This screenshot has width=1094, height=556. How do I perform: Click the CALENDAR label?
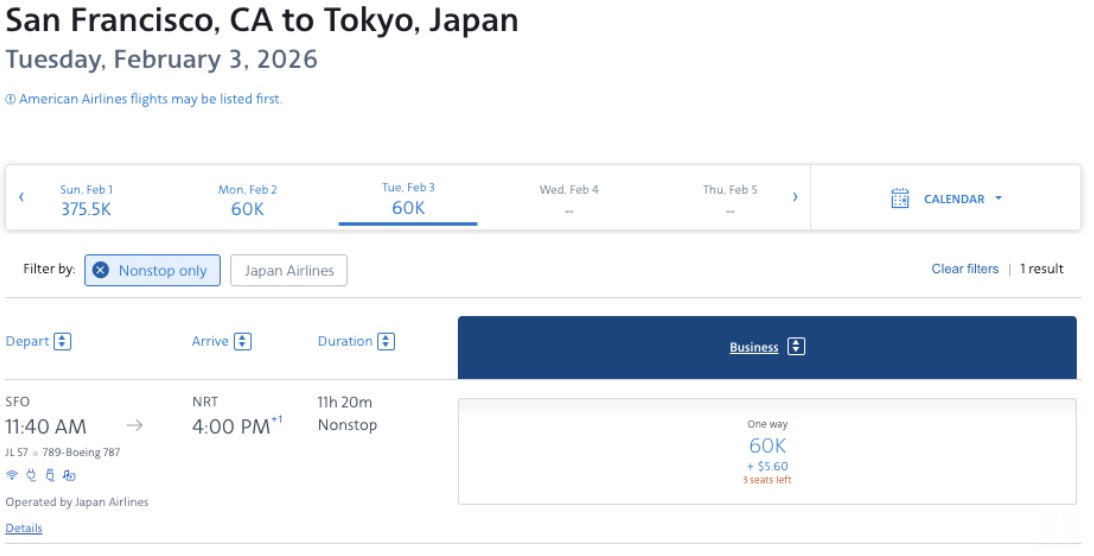(954, 199)
